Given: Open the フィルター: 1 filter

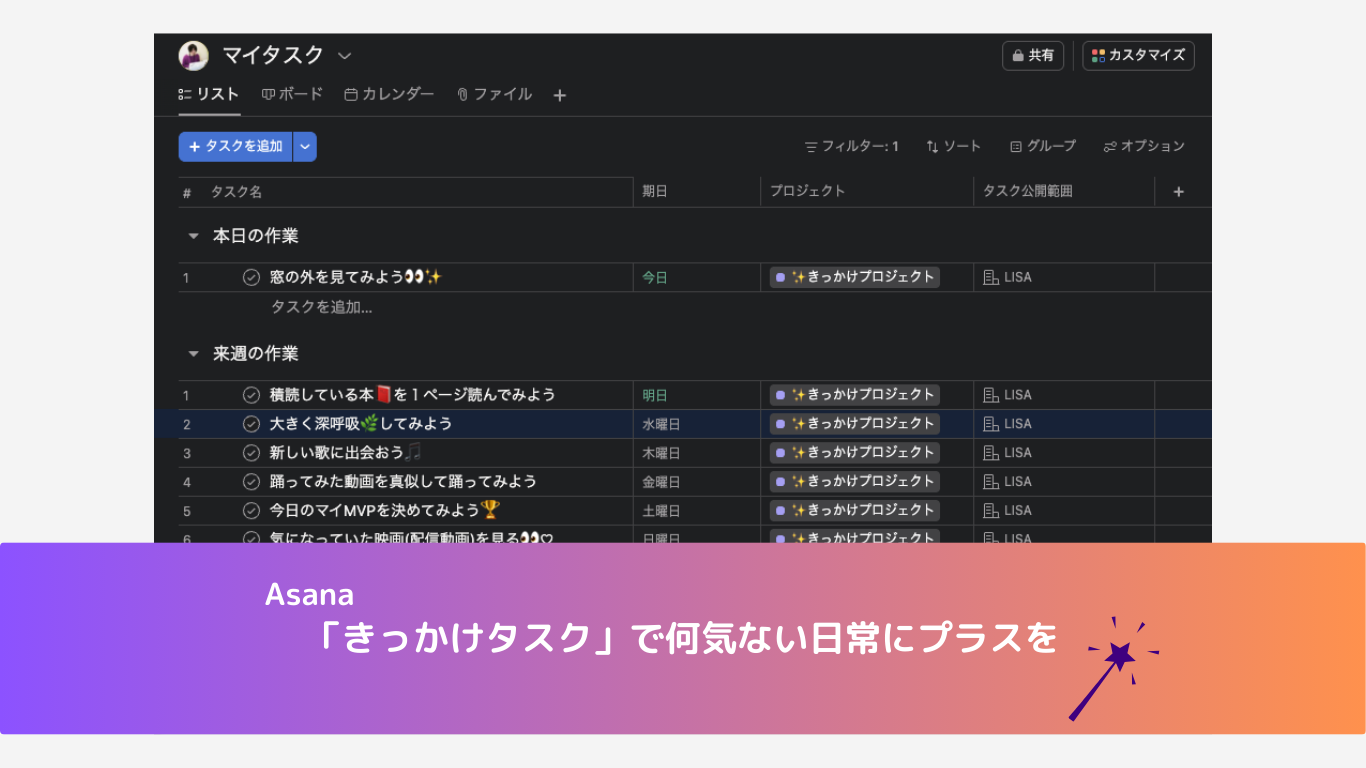Looking at the screenshot, I should (851, 146).
